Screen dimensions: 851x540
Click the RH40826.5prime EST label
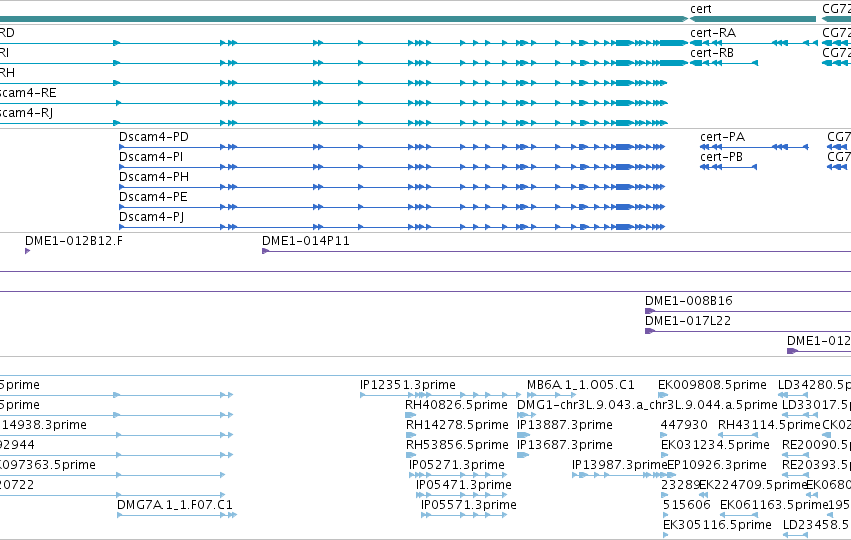pos(456,405)
